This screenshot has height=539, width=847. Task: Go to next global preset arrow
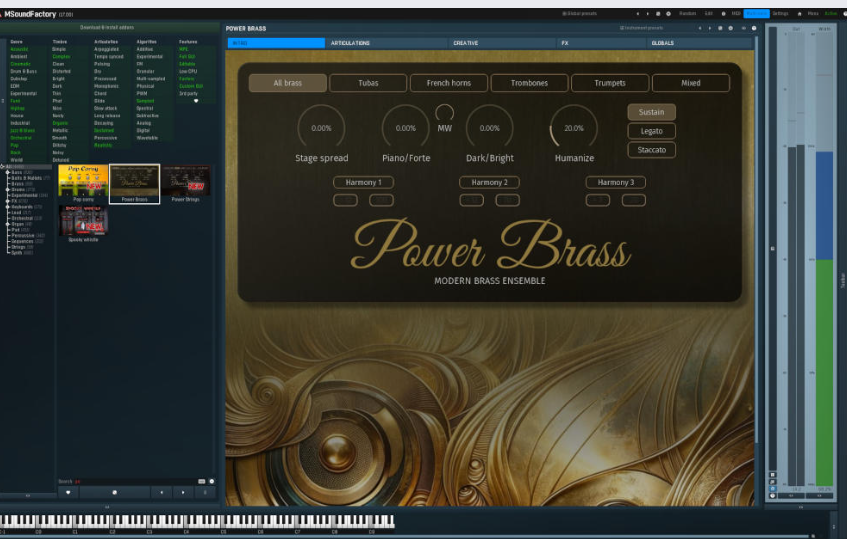[x=648, y=14]
